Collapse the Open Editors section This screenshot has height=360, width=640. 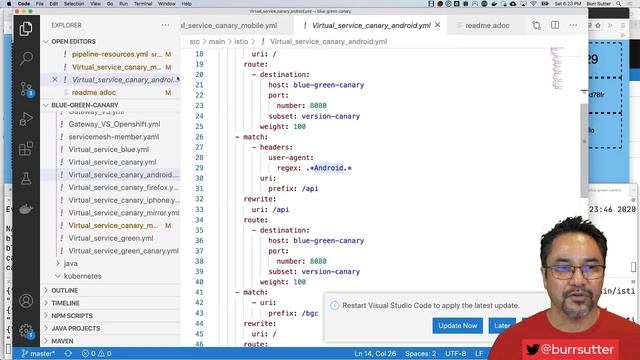(46, 42)
